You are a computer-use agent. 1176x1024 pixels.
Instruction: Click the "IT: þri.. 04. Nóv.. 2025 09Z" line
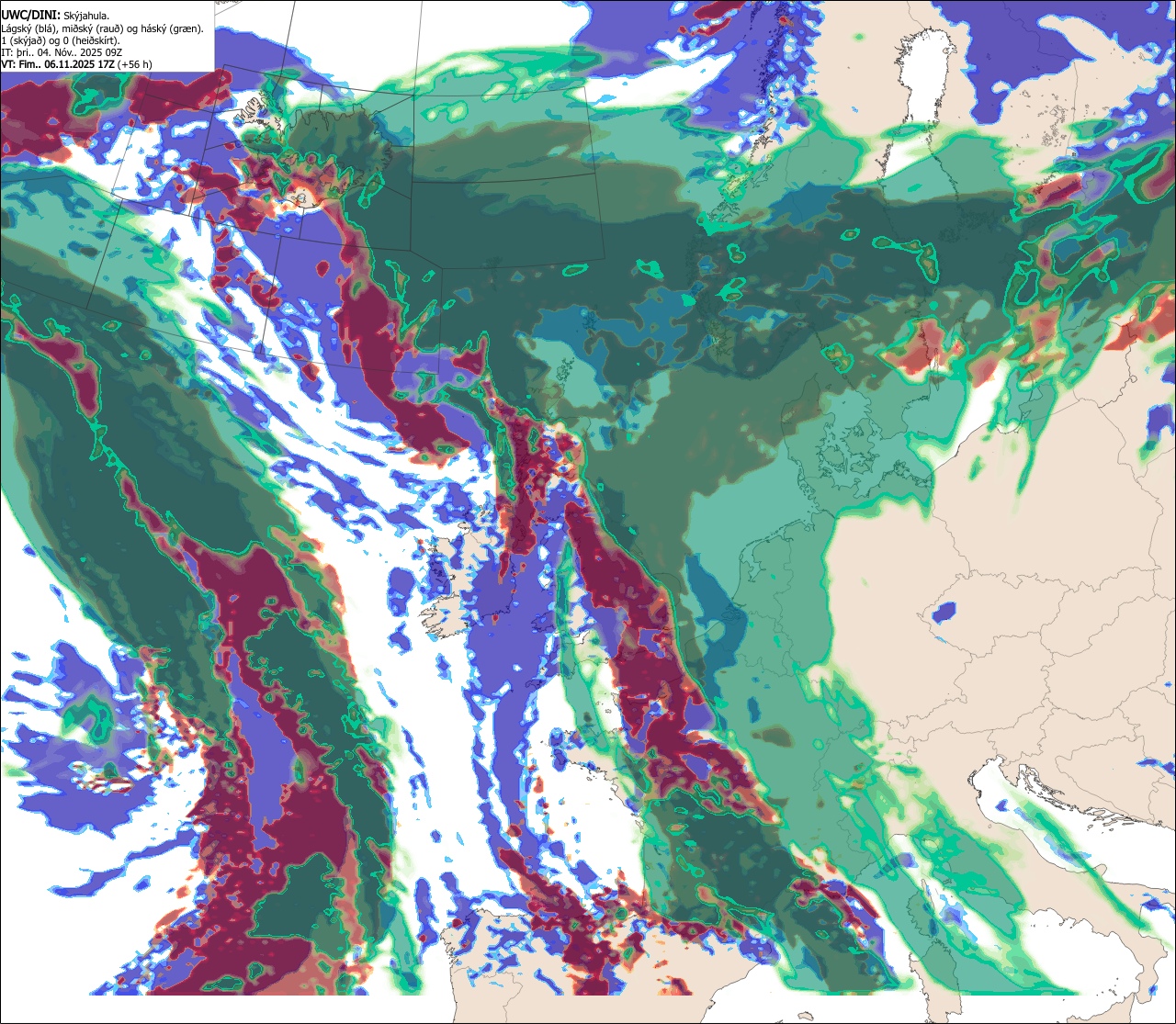[x=62, y=53]
